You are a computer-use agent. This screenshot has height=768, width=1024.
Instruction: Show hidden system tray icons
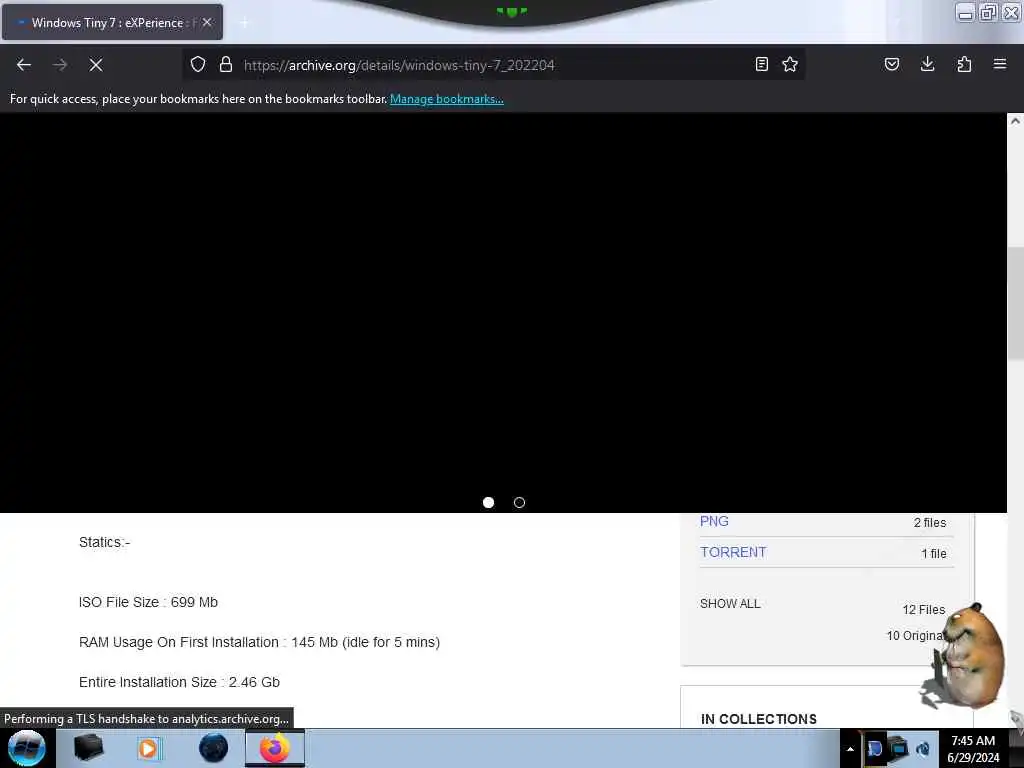click(x=850, y=749)
